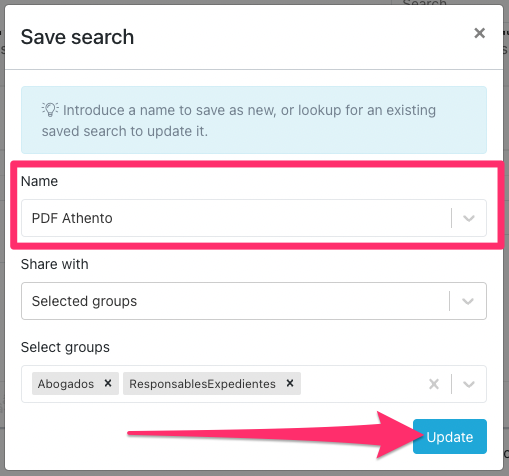The image size is (509, 476).
Task: Remove the Abogados group tag
Action: point(108,383)
